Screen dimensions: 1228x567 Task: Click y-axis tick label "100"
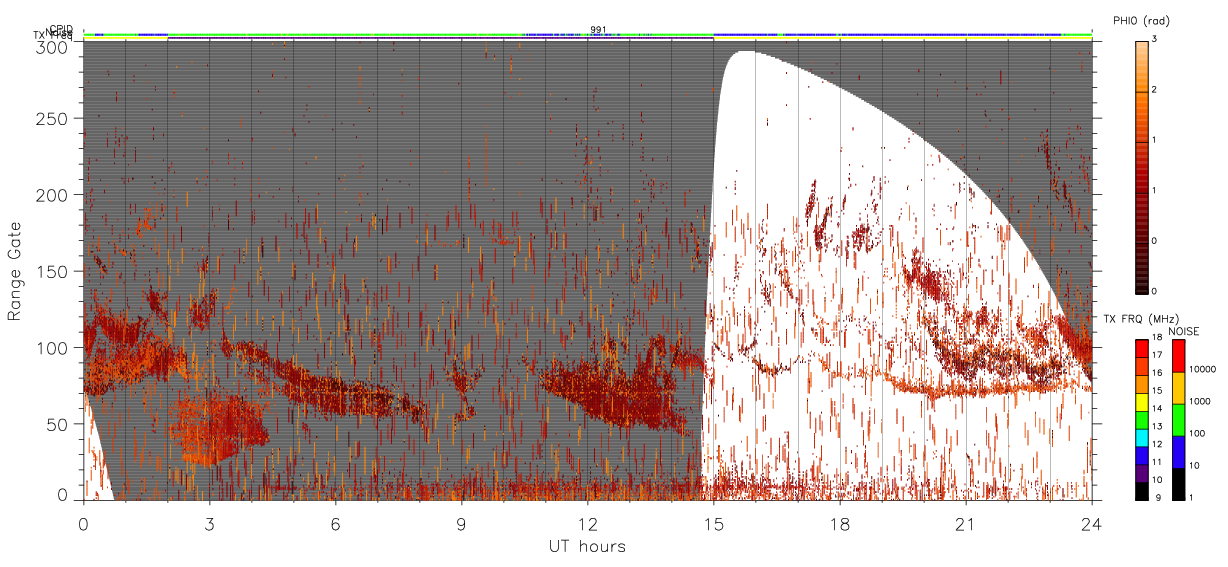tap(54, 348)
